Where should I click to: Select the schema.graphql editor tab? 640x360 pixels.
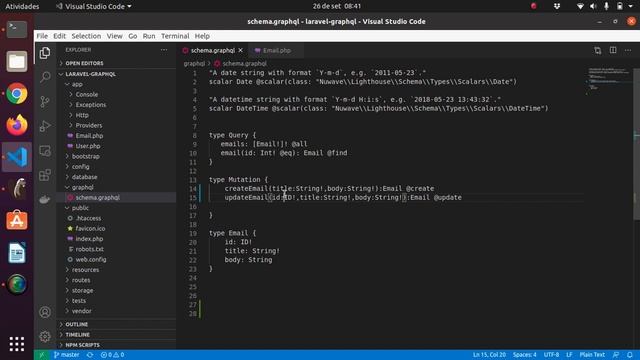click(x=213, y=50)
